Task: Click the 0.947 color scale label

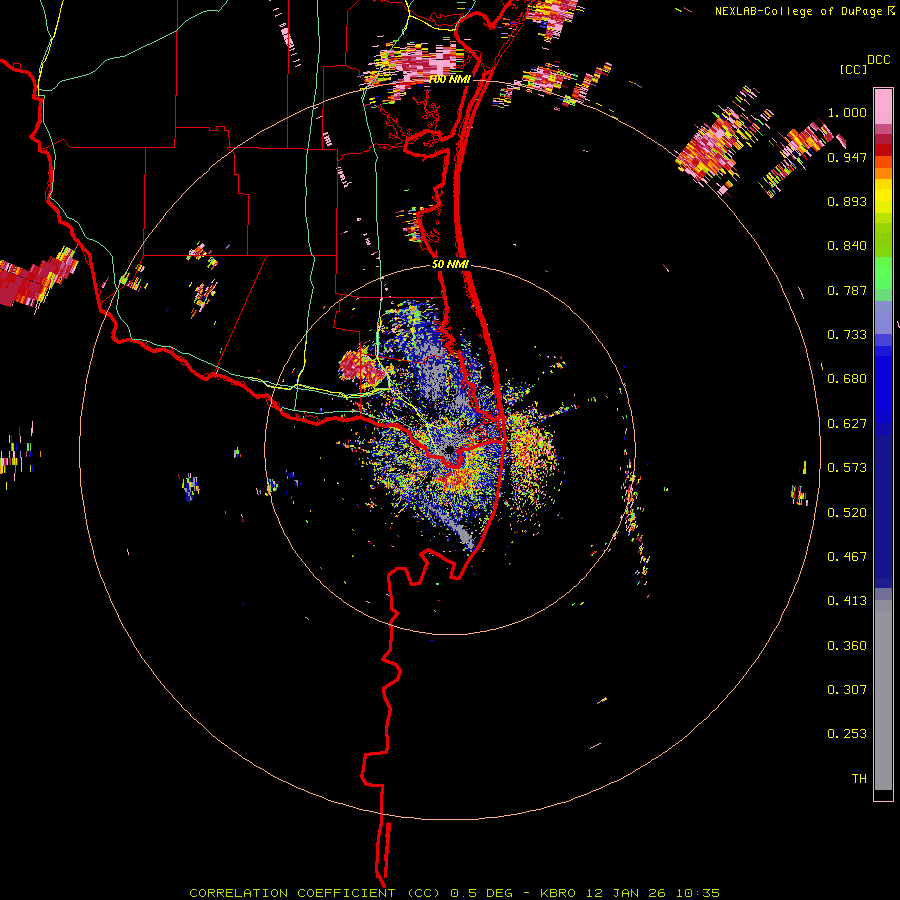Action: [x=847, y=157]
